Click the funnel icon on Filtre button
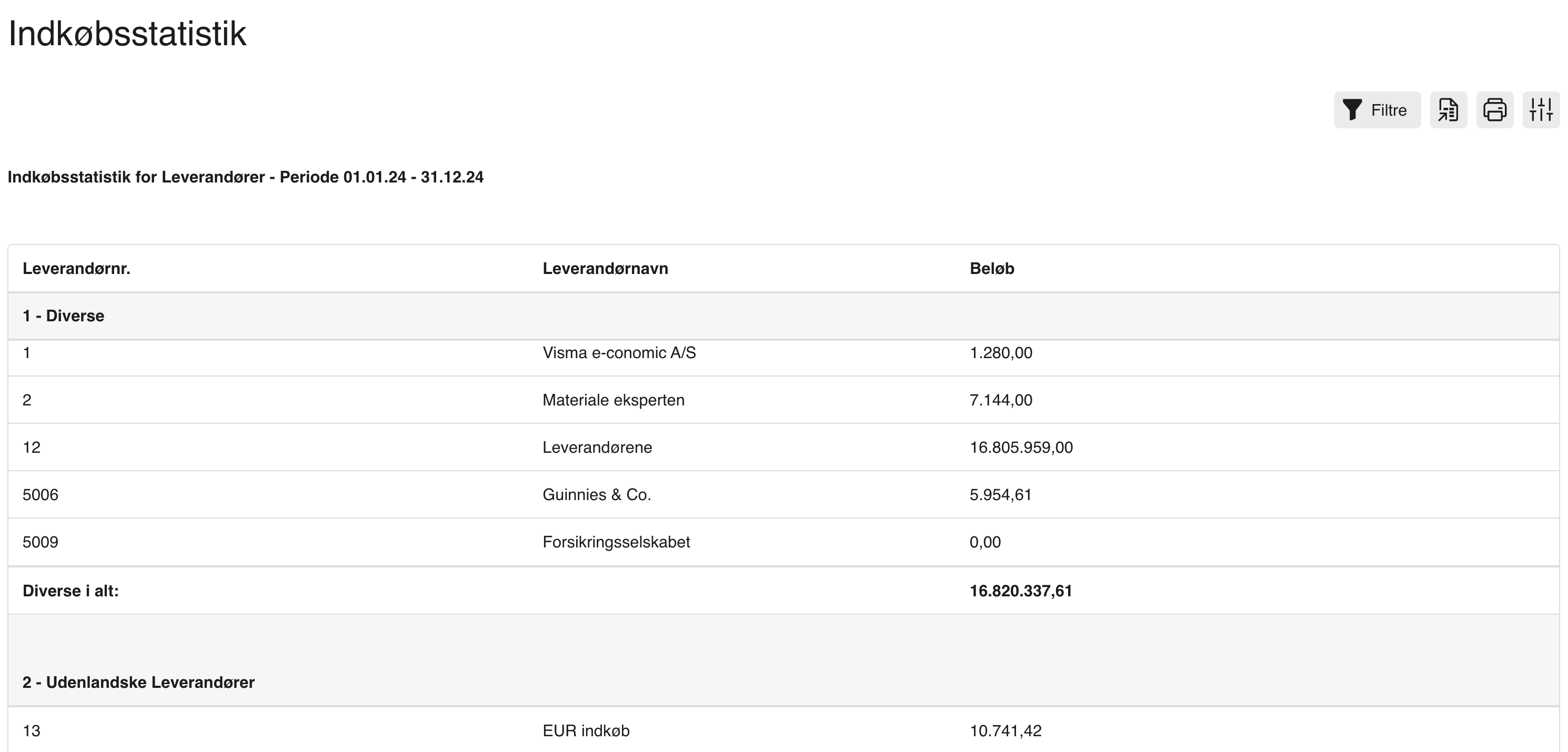This screenshot has height=752, width=1568. coord(1351,110)
